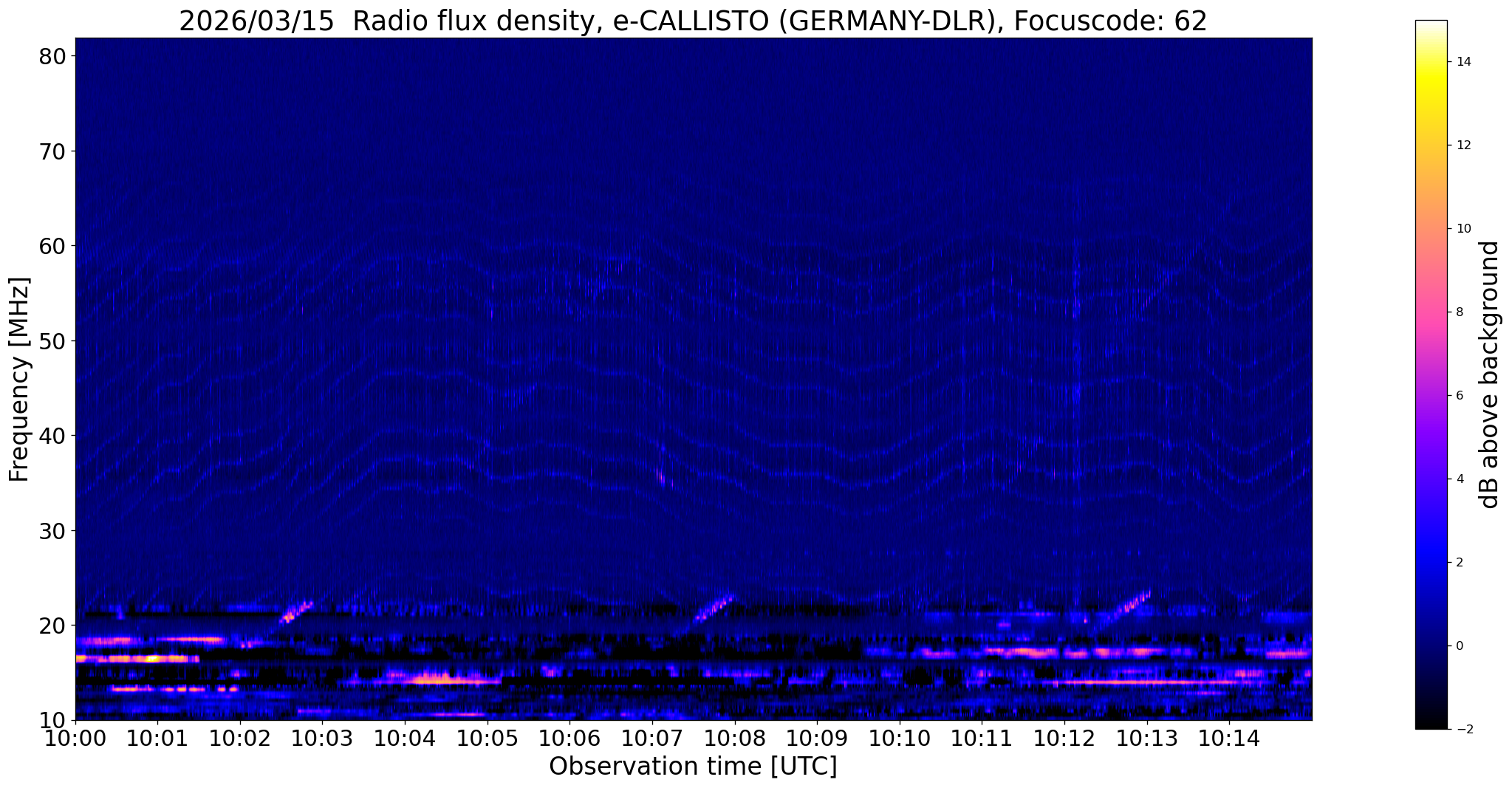The width and height of the screenshot is (1512, 788).
Task: Click the 10:11 time tick label
Action: pyautogui.click(x=982, y=737)
